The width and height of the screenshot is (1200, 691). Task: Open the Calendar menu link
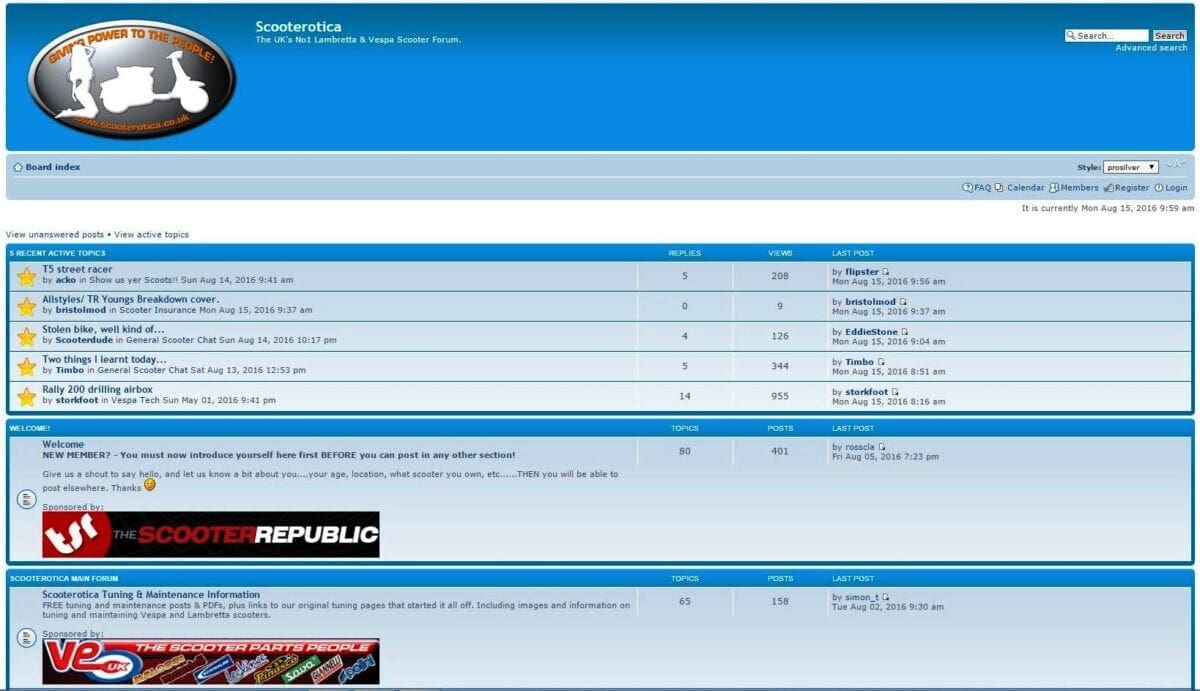point(1025,188)
